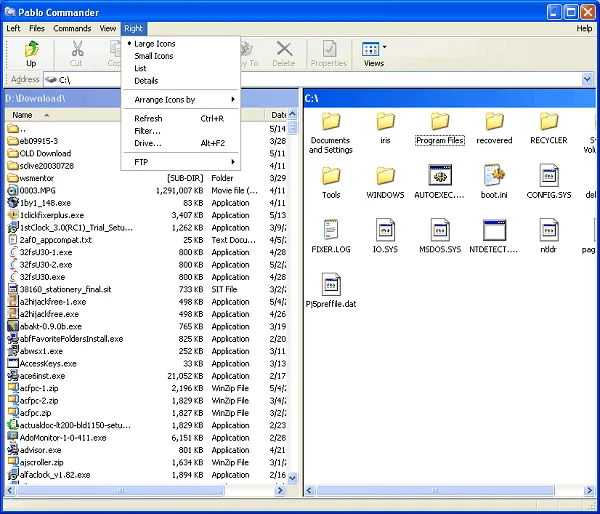Expand the FTP submenu
Viewport: 600px width, 514px height.
(181, 162)
